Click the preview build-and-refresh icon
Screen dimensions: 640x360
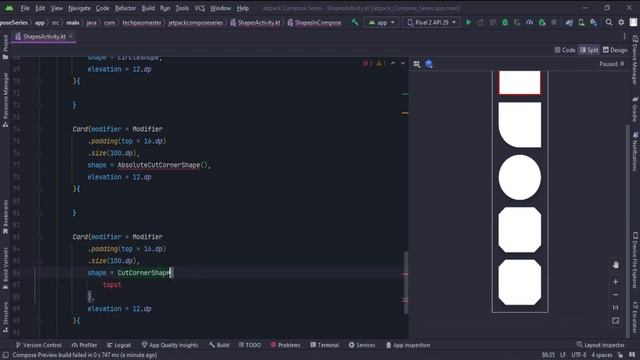coord(417,64)
